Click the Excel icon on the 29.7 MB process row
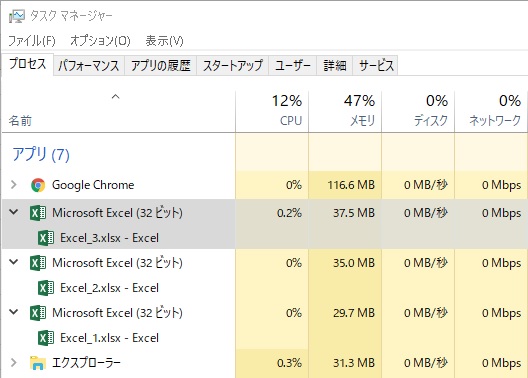 click(38, 313)
